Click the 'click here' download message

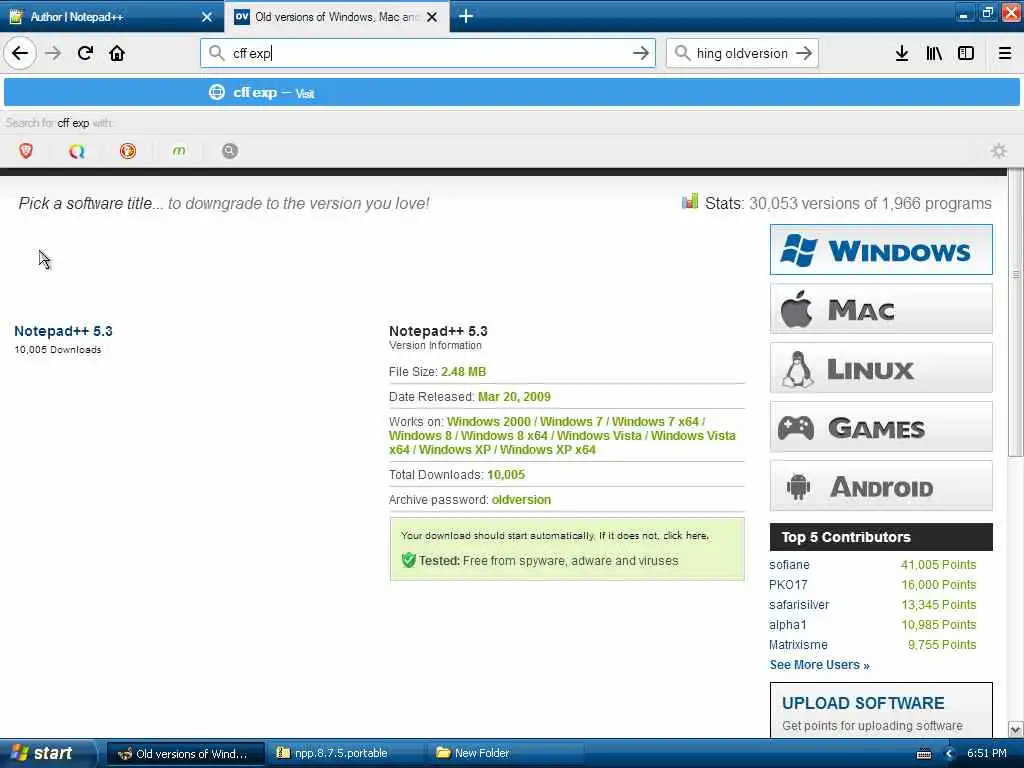click(x=686, y=536)
